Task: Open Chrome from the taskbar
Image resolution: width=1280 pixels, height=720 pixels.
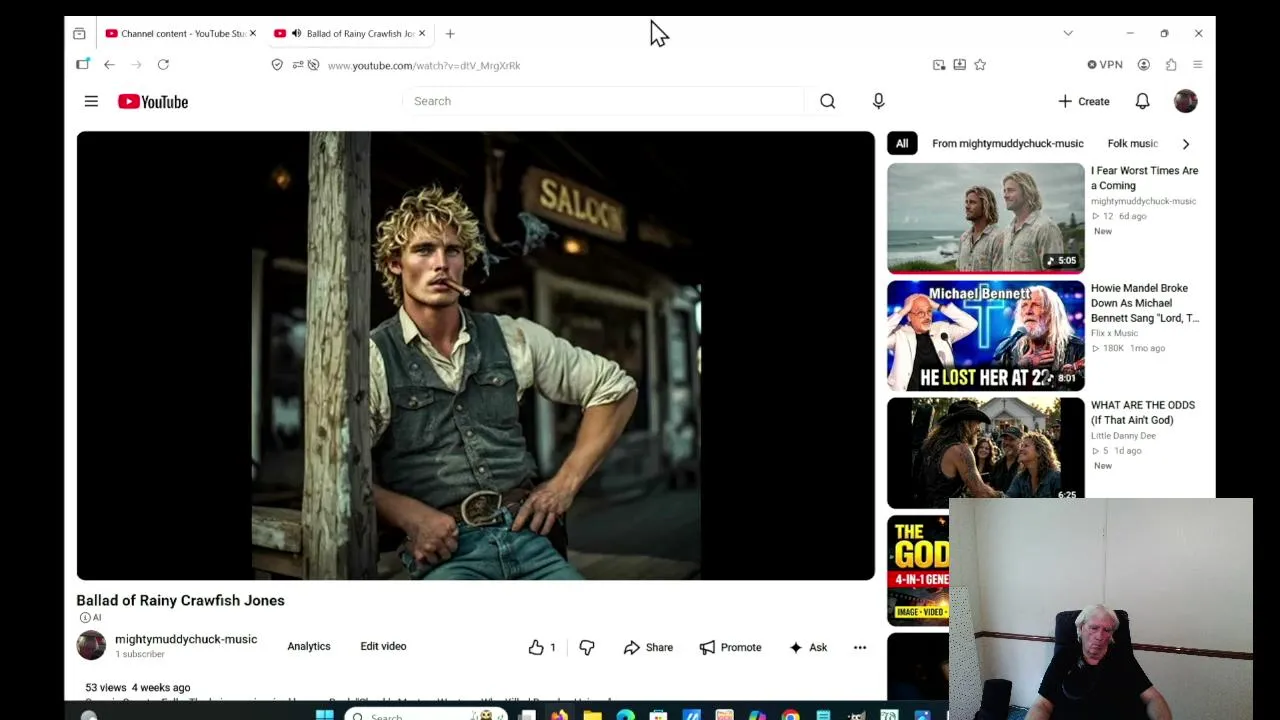Action: (790, 715)
